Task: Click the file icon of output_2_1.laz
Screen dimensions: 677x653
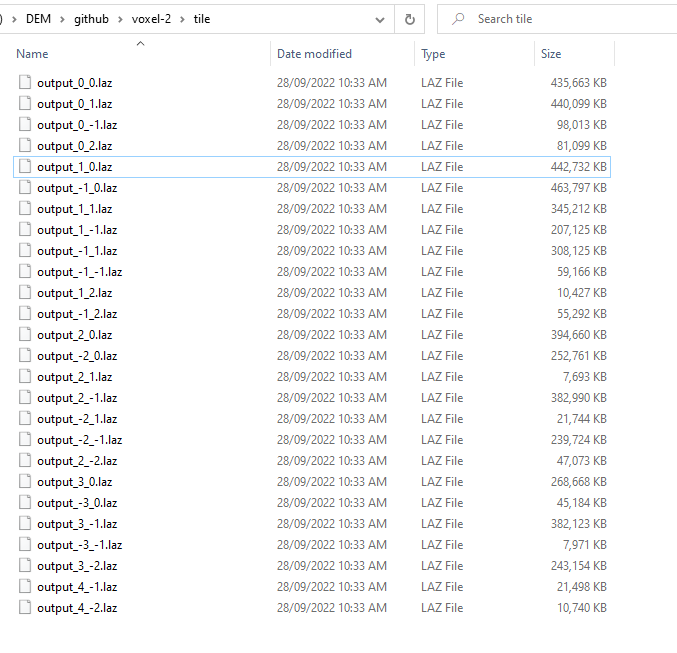Action: (25, 376)
